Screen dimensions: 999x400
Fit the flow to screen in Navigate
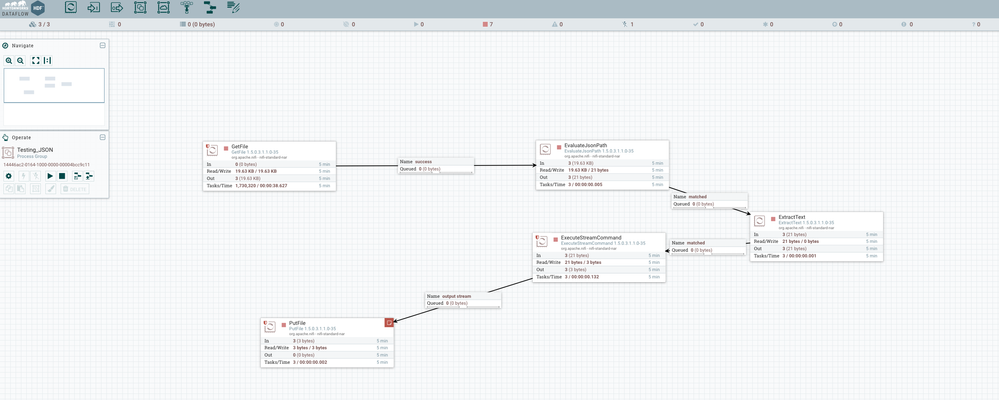tap(36, 61)
